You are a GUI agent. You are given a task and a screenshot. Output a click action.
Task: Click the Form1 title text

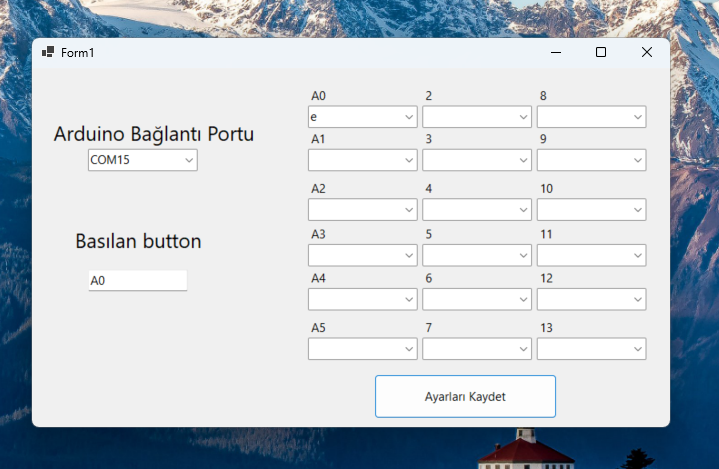click(77, 53)
